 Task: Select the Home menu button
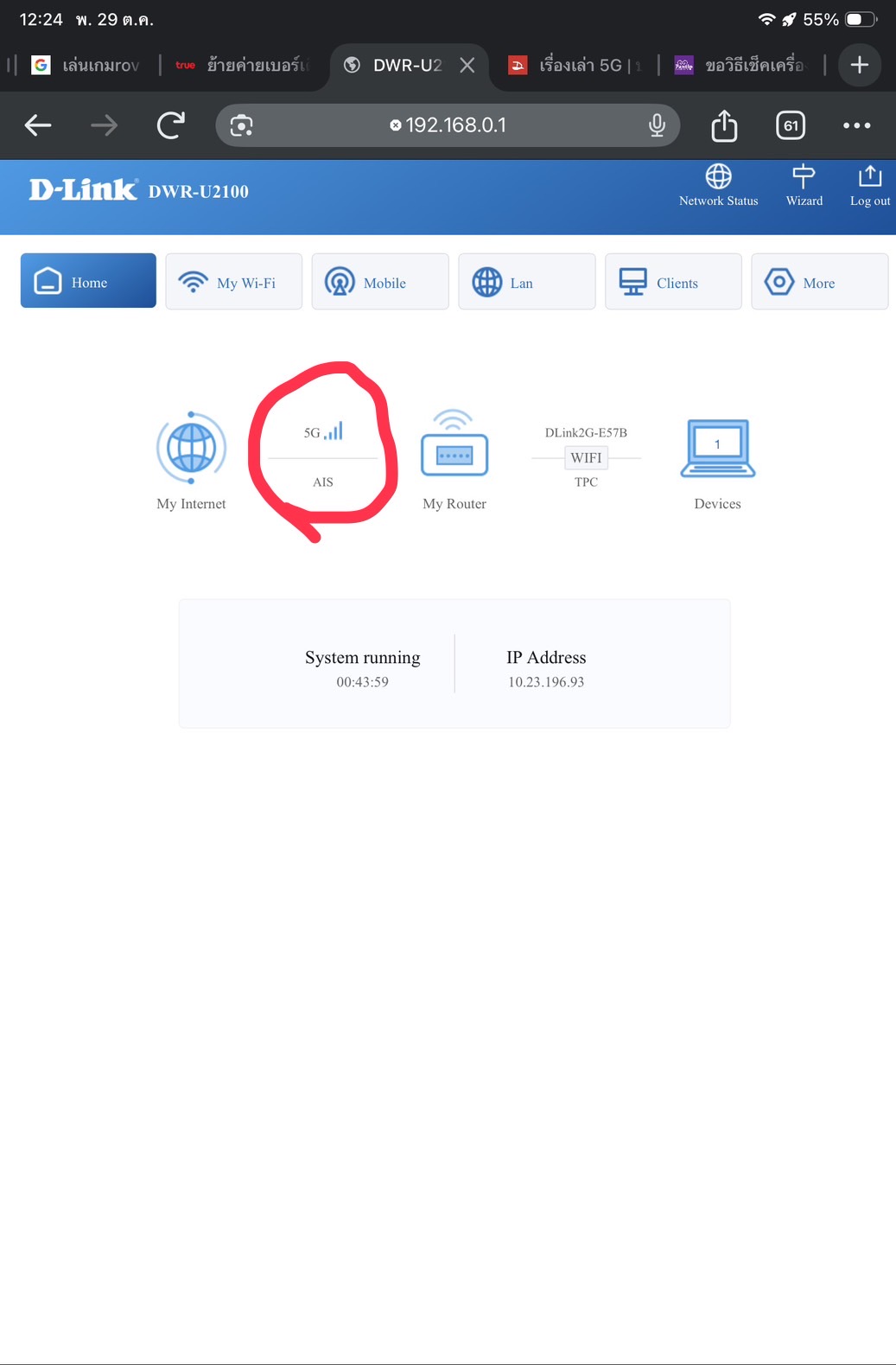[88, 281]
